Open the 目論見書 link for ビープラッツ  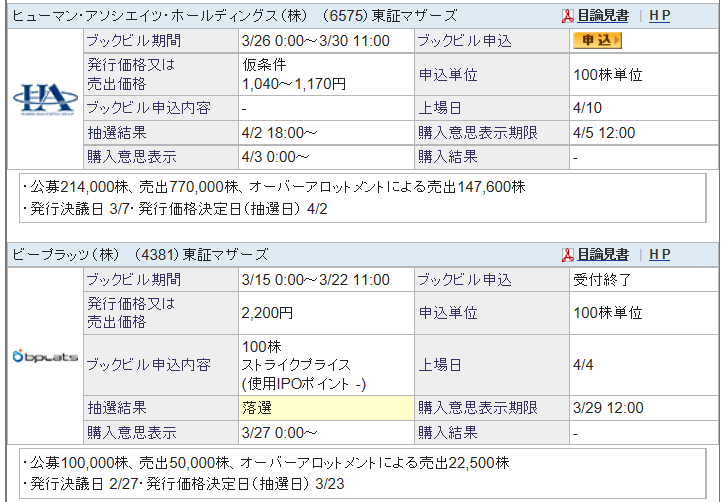coord(603,254)
